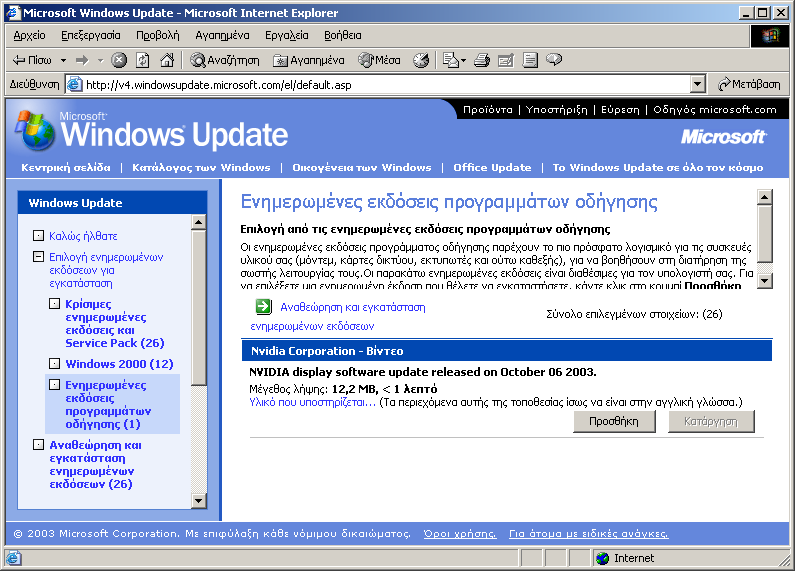
Task: Click Αναθεώρηση και εγκατάσταση ενημερωμένων εκδόσεων link
Action: [338, 316]
